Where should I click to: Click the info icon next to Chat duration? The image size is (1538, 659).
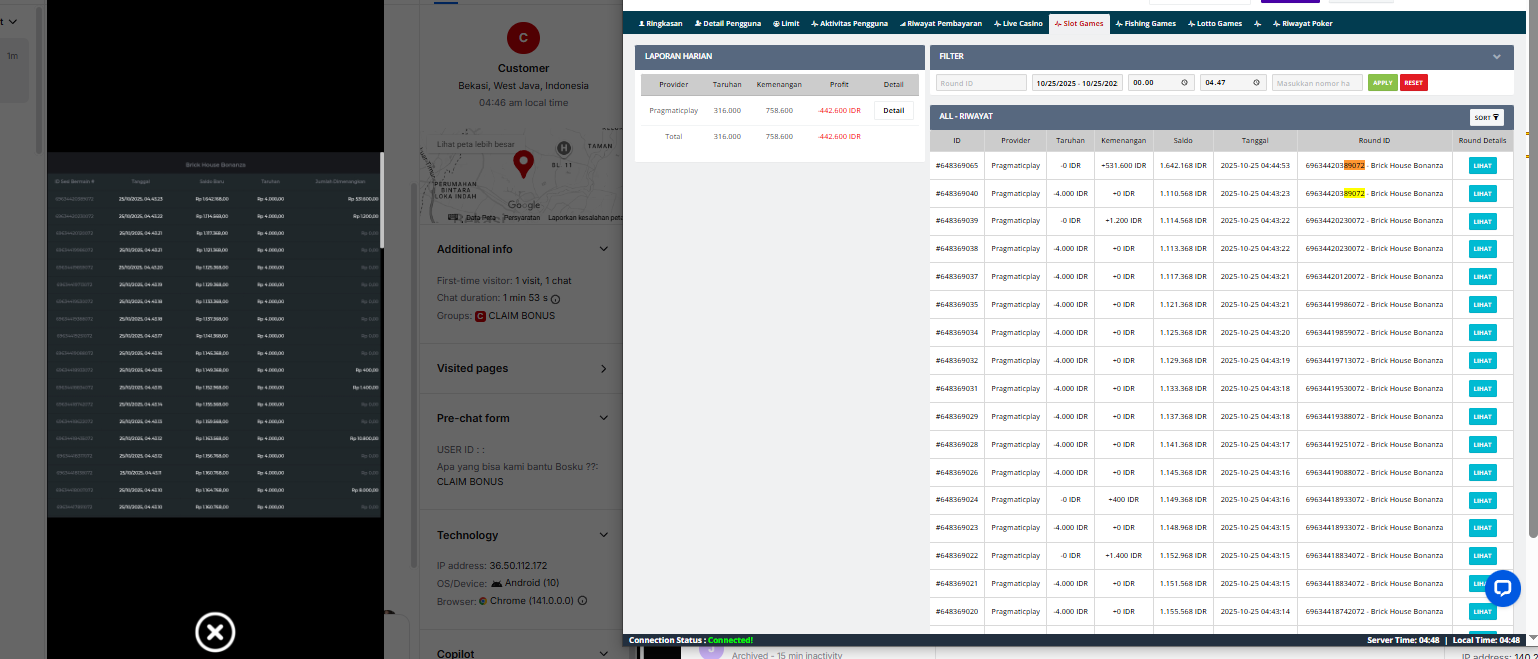pos(555,298)
